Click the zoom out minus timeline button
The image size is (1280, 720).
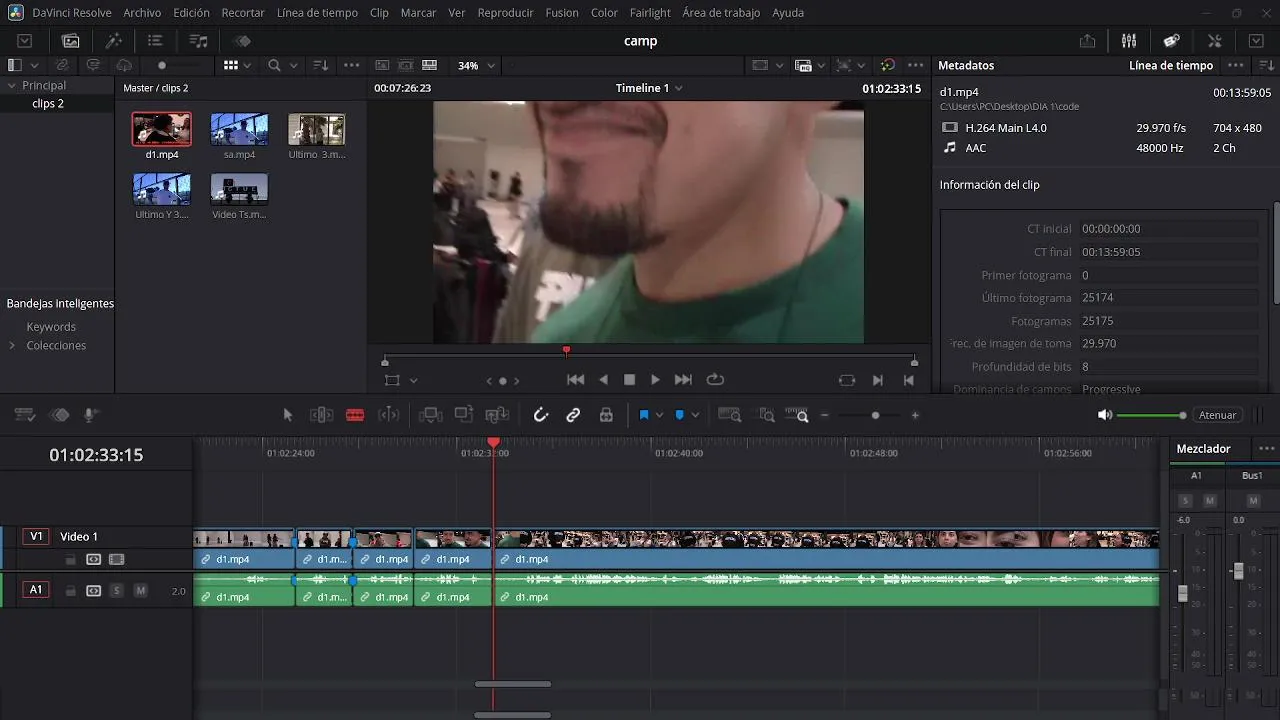click(x=824, y=415)
